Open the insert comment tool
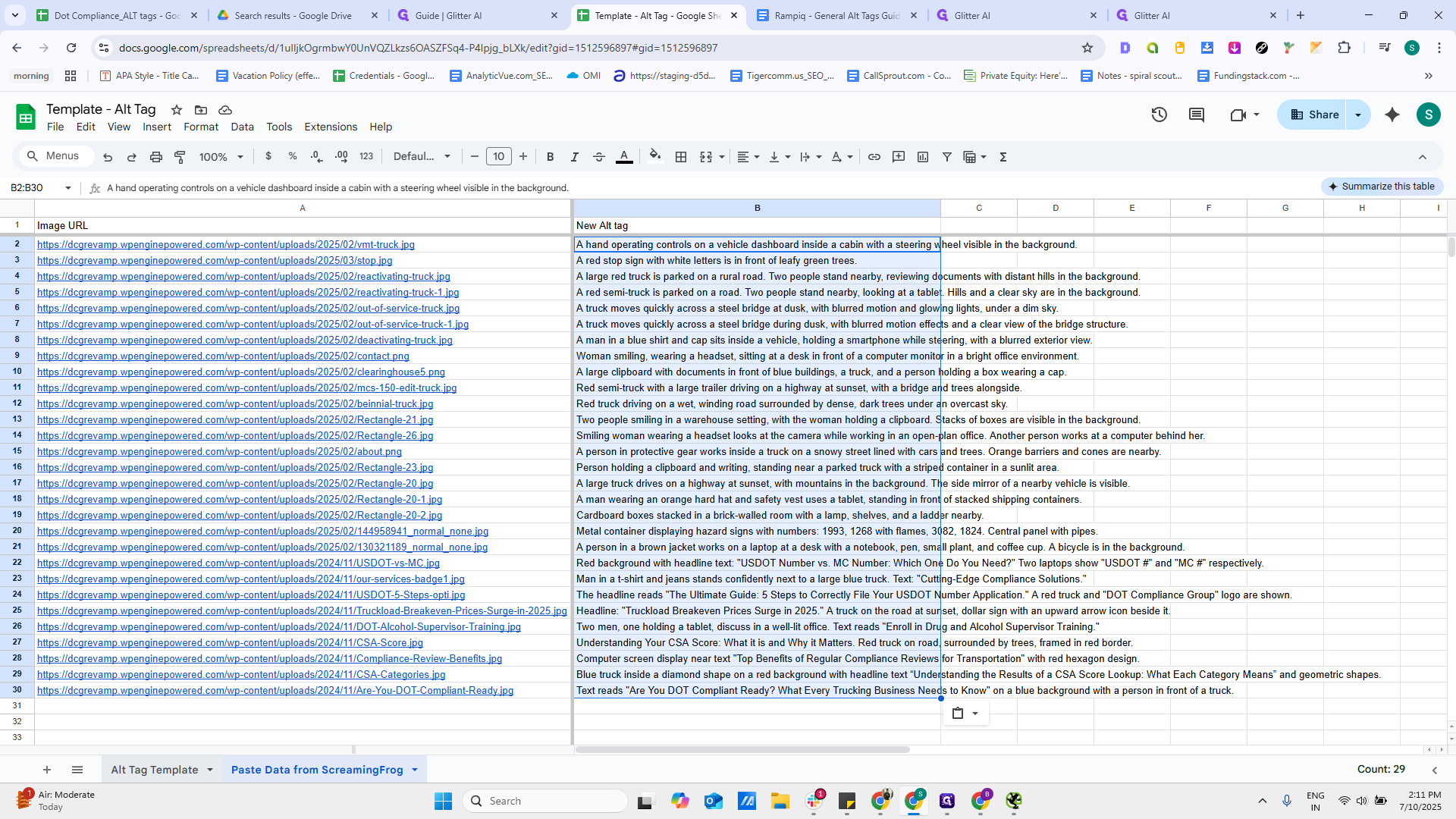 click(899, 156)
